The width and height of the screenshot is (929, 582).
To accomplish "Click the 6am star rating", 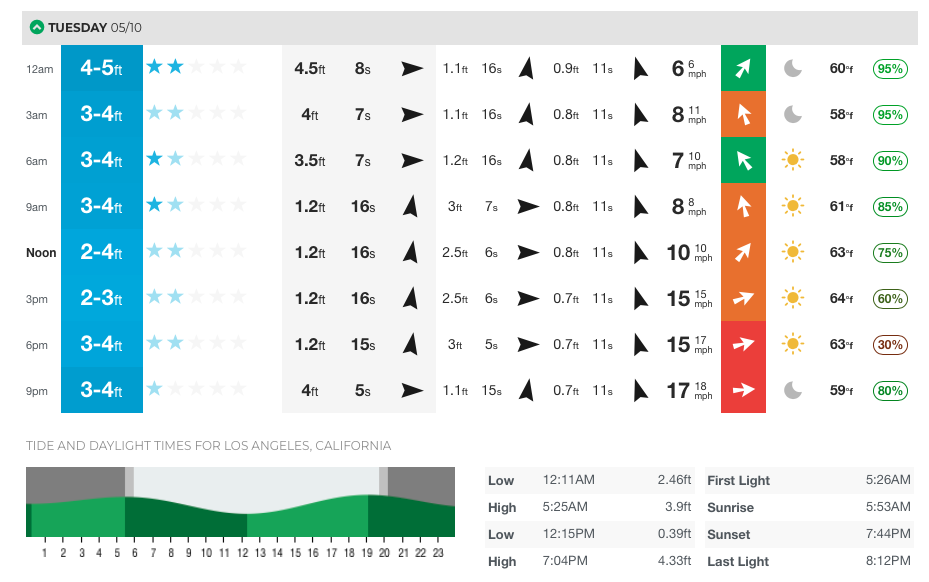I will pyautogui.click(x=196, y=160).
